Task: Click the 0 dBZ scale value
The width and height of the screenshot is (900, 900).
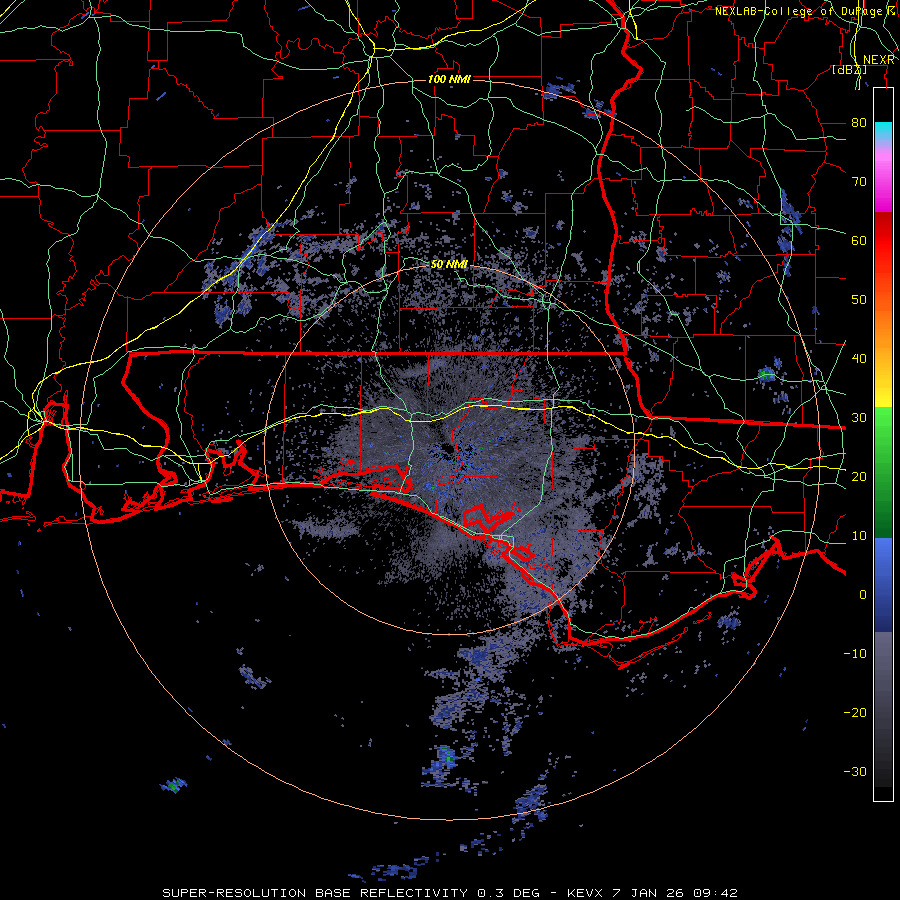Action: pos(863,595)
